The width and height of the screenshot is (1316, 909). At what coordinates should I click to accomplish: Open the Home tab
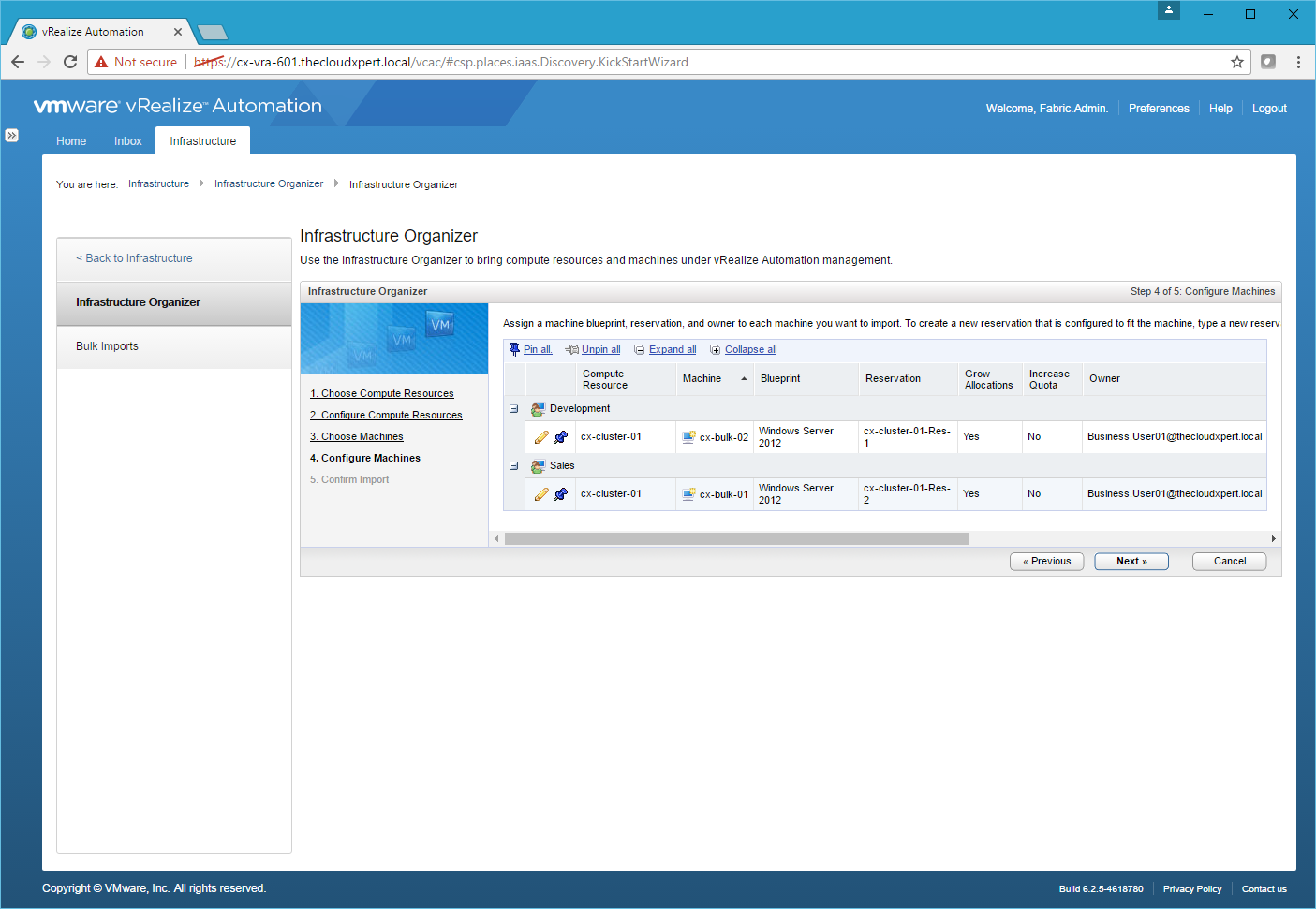(71, 141)
